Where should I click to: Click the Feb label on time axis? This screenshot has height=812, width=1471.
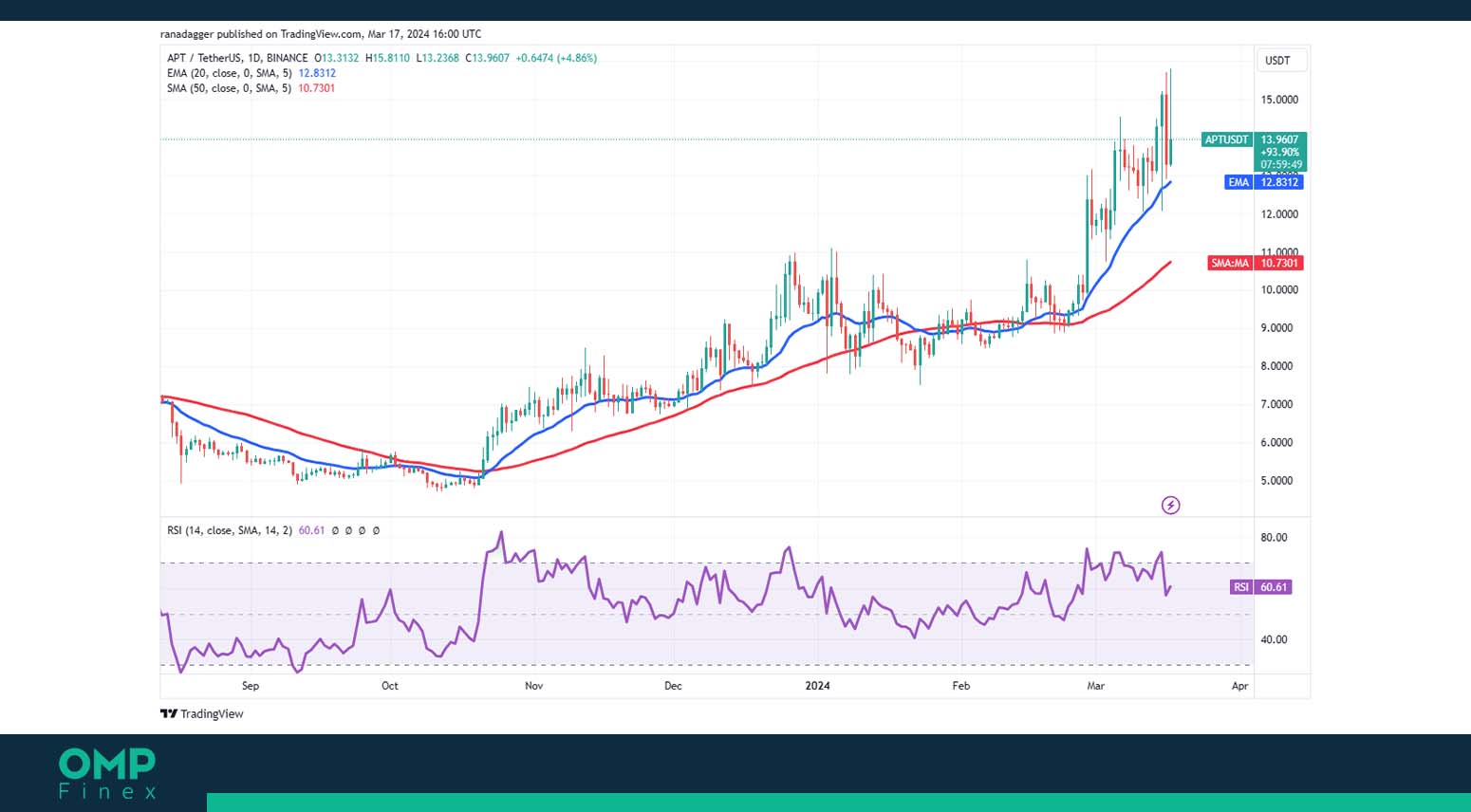pos(961,686)
